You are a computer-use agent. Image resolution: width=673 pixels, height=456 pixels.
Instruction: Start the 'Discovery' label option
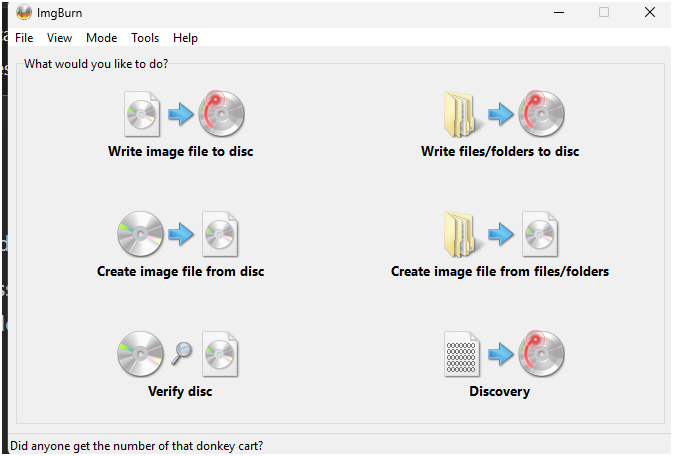[500, 391]
